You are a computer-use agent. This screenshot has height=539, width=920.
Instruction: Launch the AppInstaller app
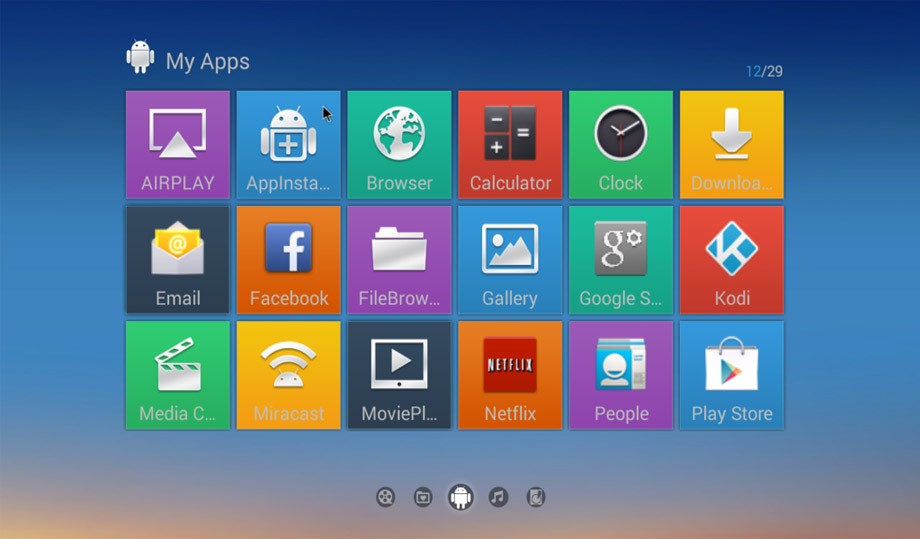(x=288, y=144)
